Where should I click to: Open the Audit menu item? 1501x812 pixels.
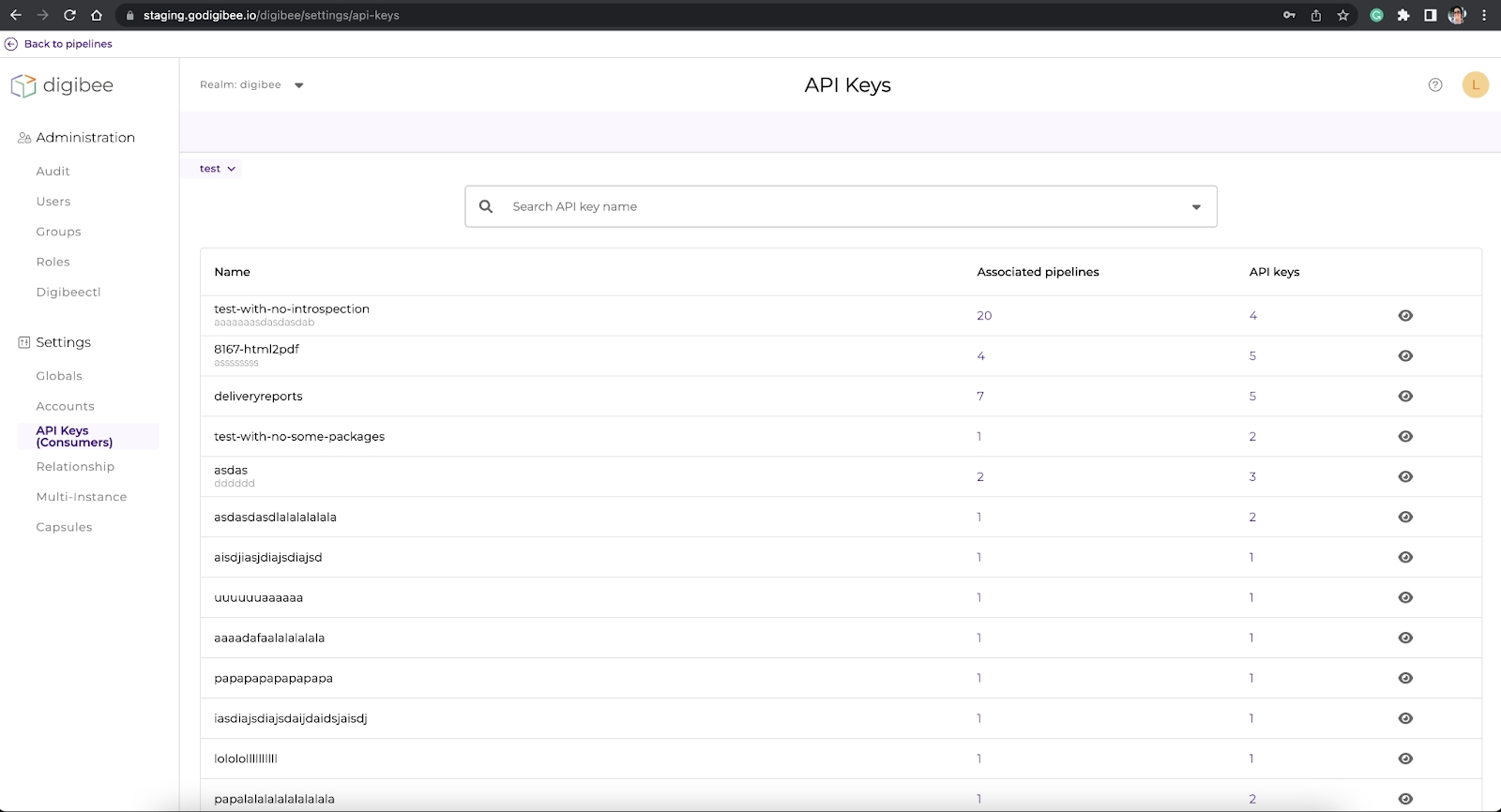click(53, 172)
